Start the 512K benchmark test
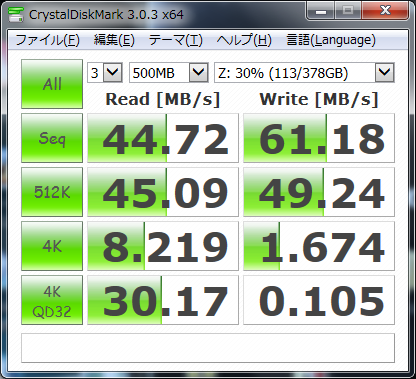 coord(52,192)
